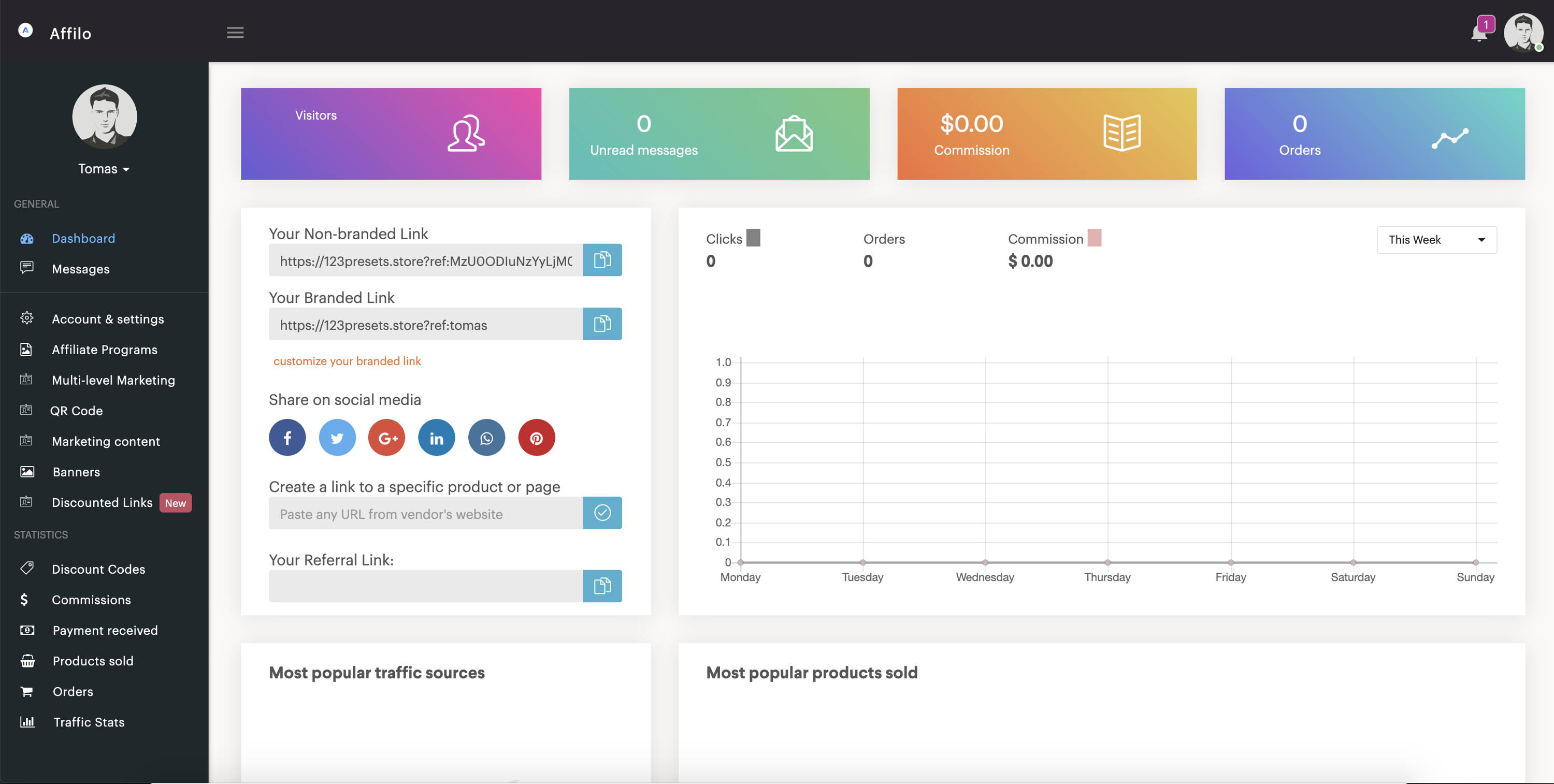Share on WhatsApp
This screenshot has height=784, width=1554.
(x=486, y=438)
